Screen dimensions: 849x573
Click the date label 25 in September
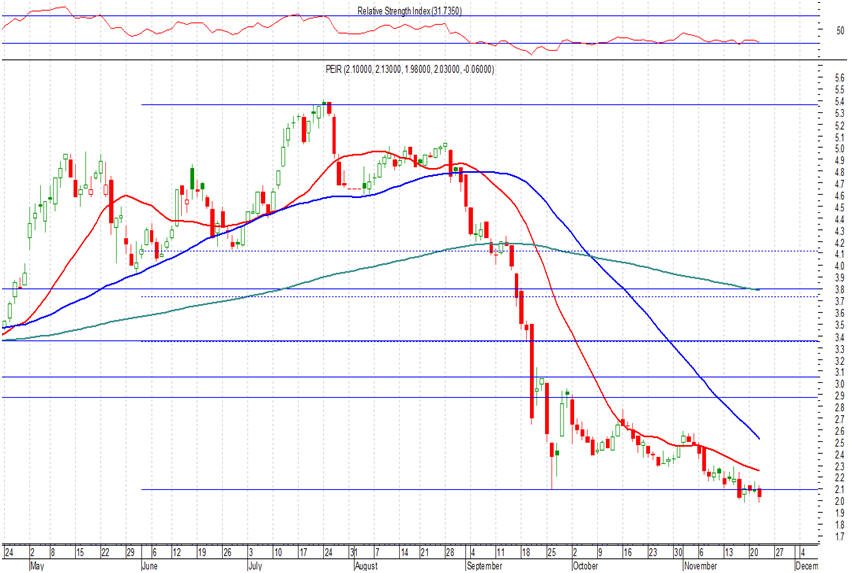pos(551,552)
